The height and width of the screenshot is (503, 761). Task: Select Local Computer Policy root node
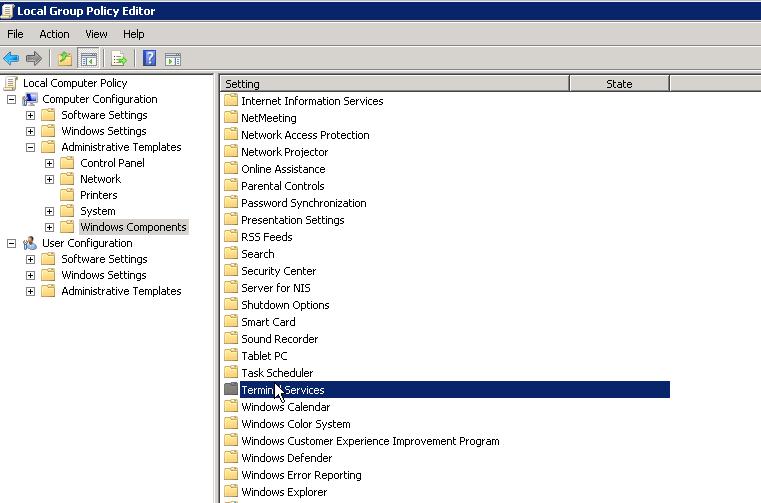[x=75, y=83]
